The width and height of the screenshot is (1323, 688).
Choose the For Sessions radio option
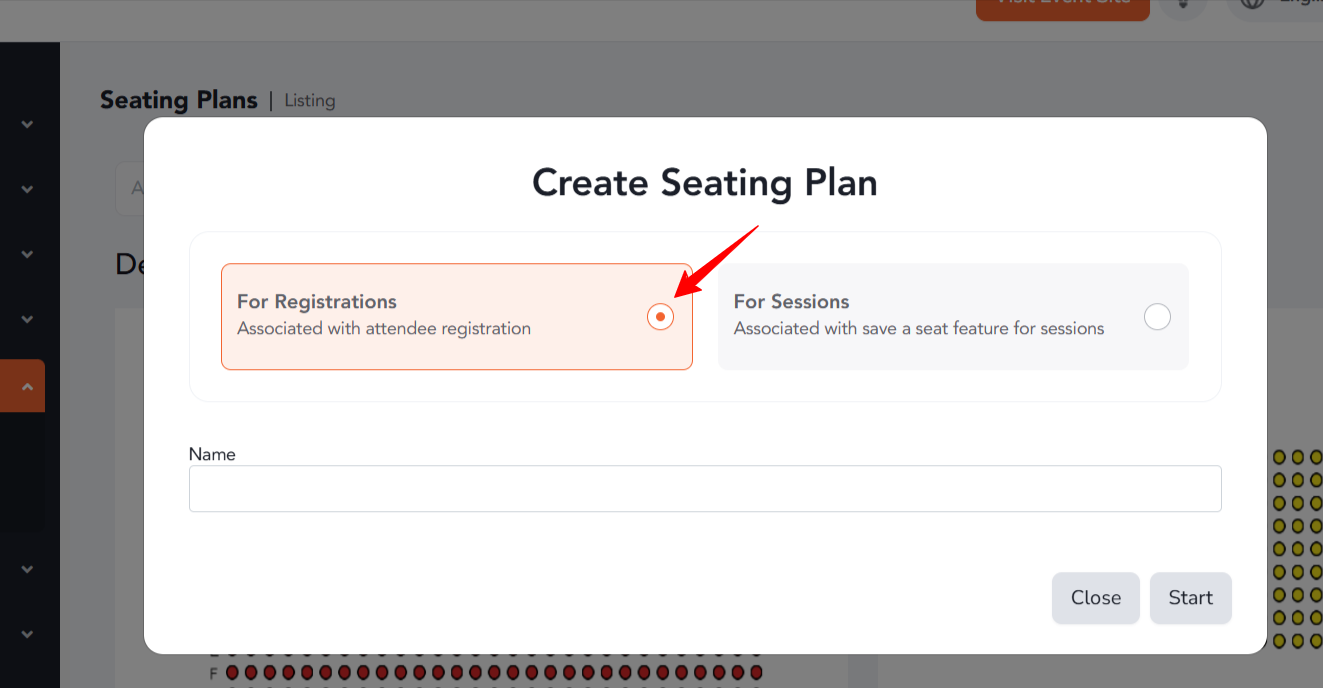[1157, 317]
